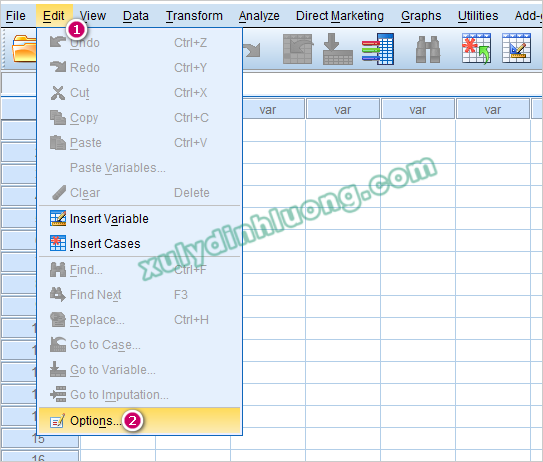Image resolution: width=543 pixels, height=462 pixels.
Task: Open the Direct Marketing menu
Action: [340, 16]
